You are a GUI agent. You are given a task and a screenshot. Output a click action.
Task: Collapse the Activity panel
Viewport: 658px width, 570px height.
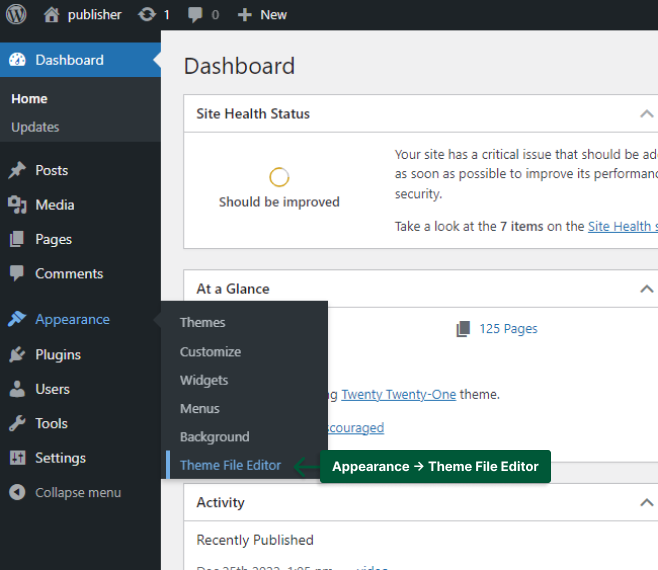pyautogui.click(x=646, y=503)
